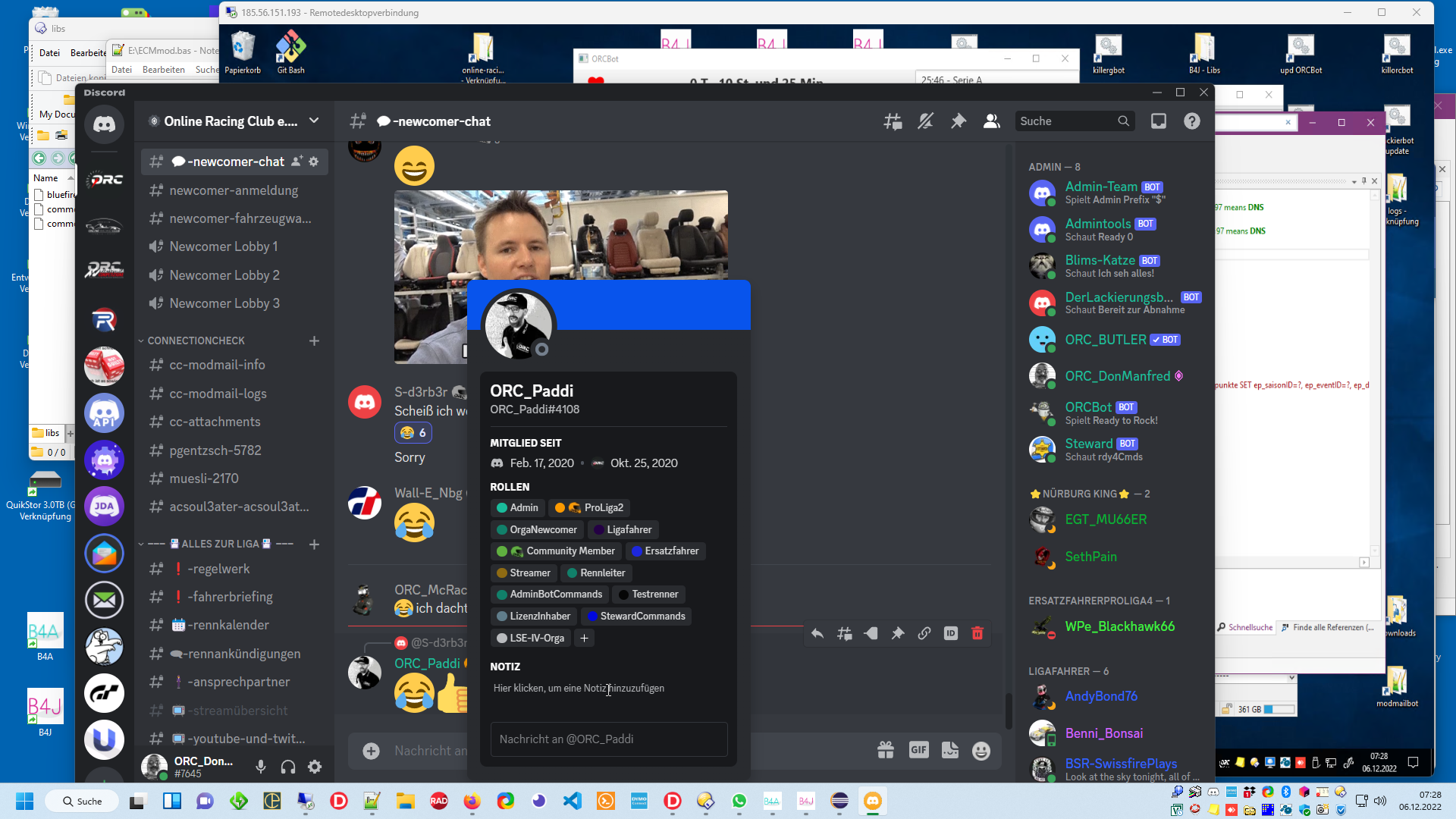The width and height of the screenshot is (1456, 819).
Task: Click the add role plus button
Action: coord(584,638)
